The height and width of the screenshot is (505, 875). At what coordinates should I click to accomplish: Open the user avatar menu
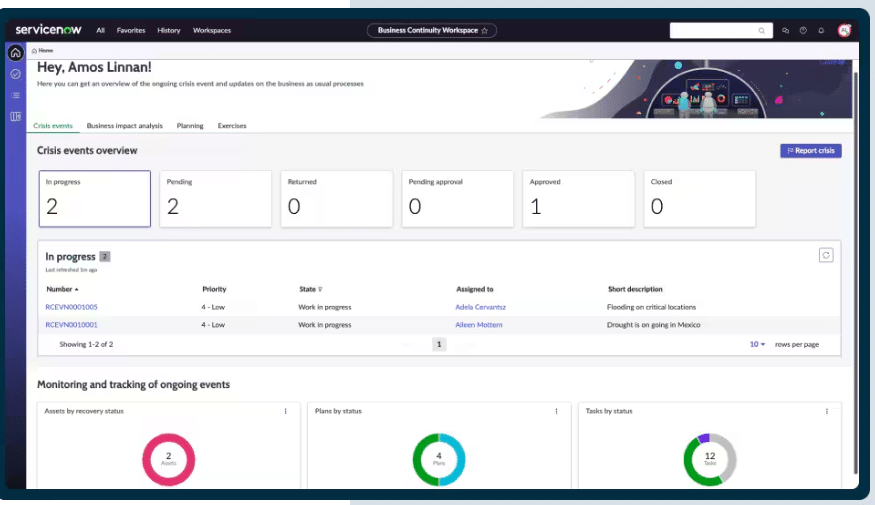point(844,30)
